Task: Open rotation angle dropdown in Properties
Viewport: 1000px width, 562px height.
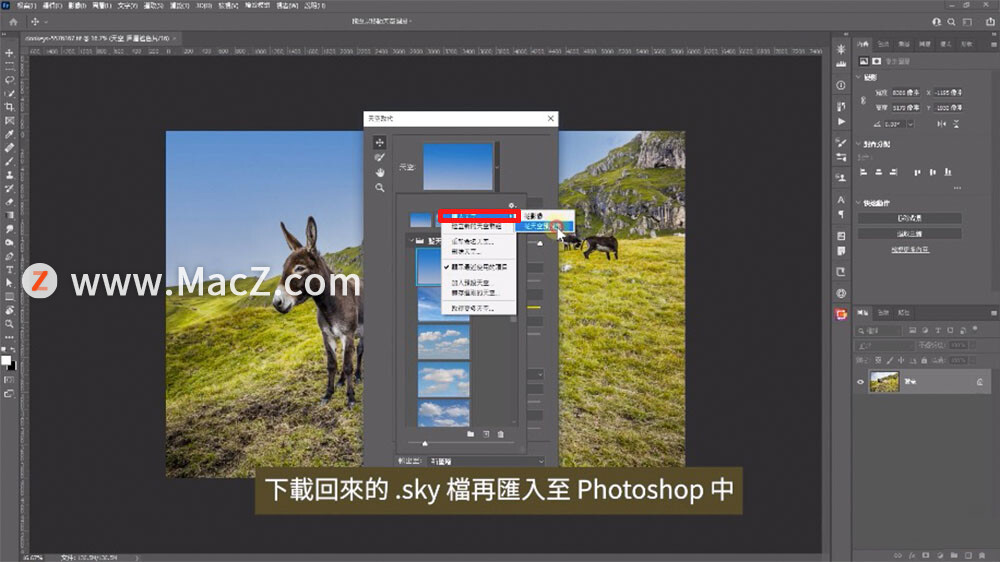Action: tap(910, 124)
